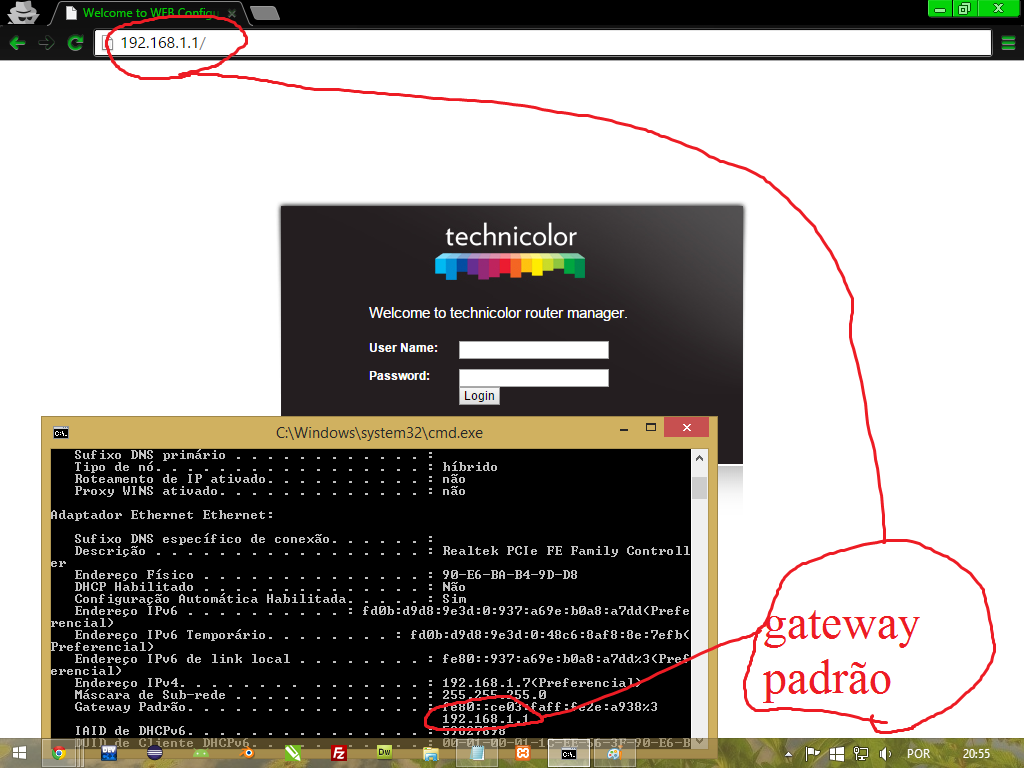Viewport: 1024px width, 768px height.
Task: Reload the page with the green refresh icon
Action: pyautogui.click(x=75, y=43)
